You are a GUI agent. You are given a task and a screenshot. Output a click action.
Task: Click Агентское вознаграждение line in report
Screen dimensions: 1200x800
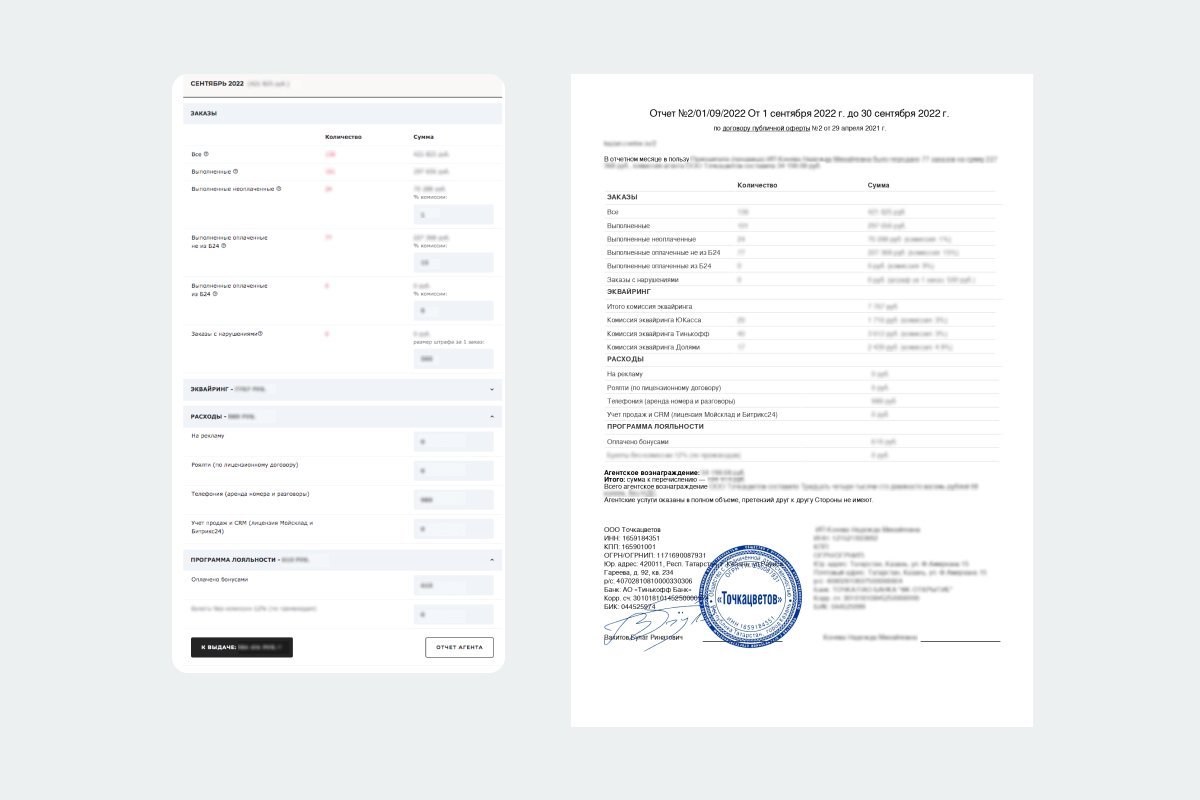pyautogui.click(x=675, y=471)
